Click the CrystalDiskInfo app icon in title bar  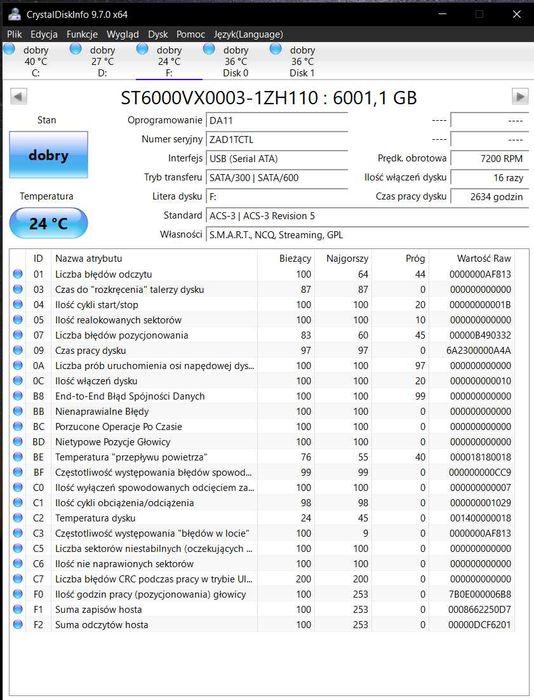pyautogui.click(x=14, y=14)
